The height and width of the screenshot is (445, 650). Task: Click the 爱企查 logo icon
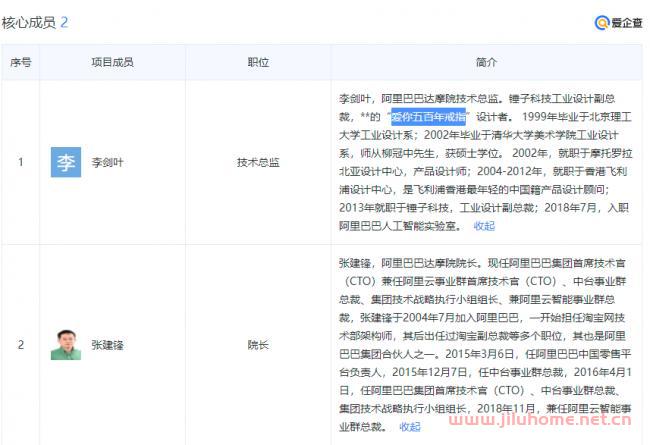602,22
